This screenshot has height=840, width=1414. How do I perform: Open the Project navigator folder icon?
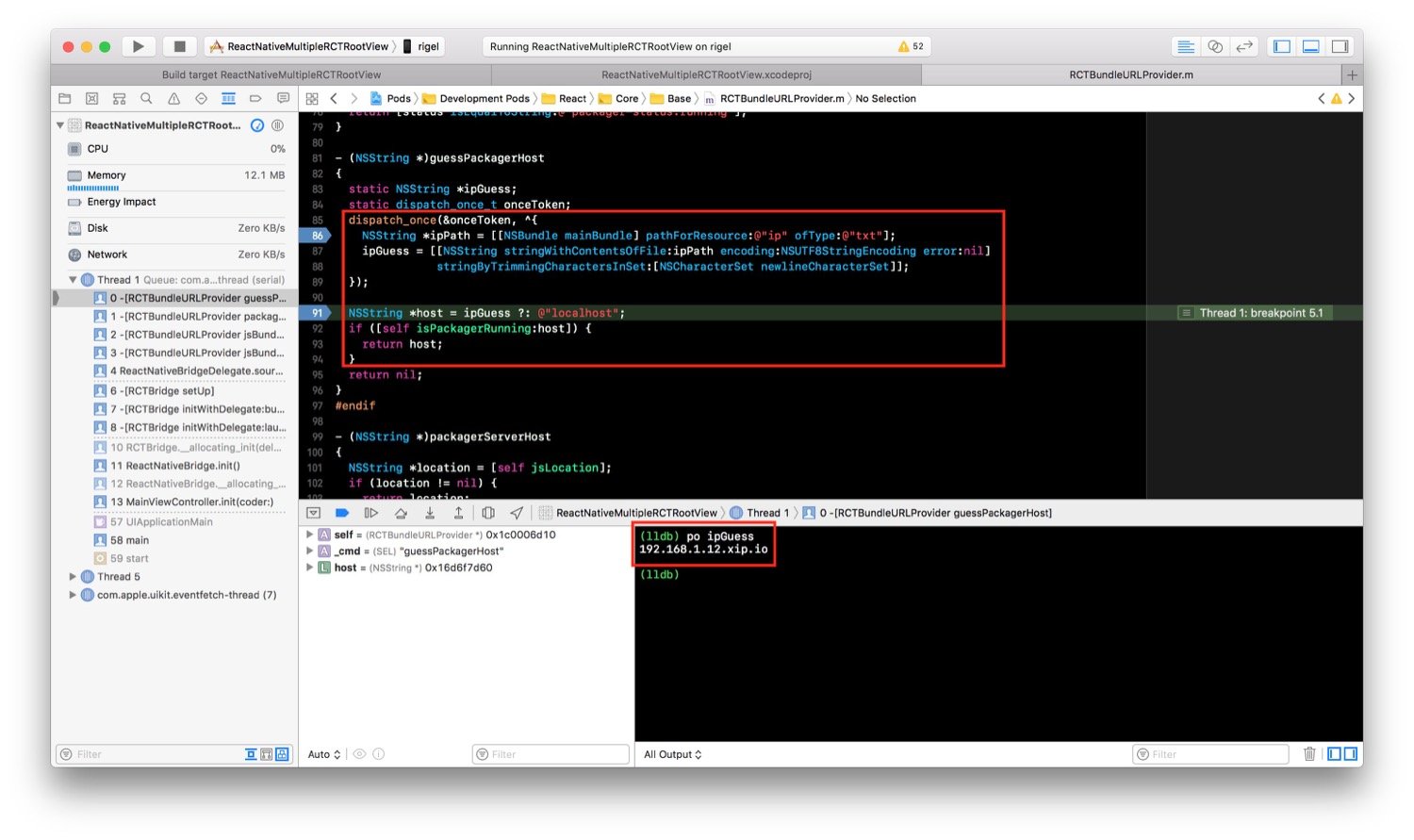click(x=65, y=98)
